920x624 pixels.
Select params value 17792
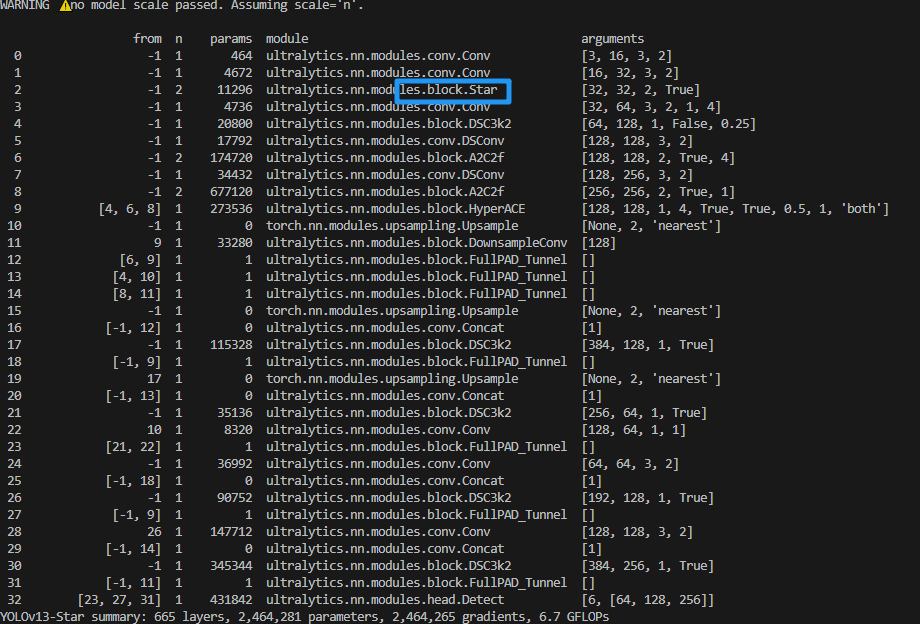[x=235, y=141]
